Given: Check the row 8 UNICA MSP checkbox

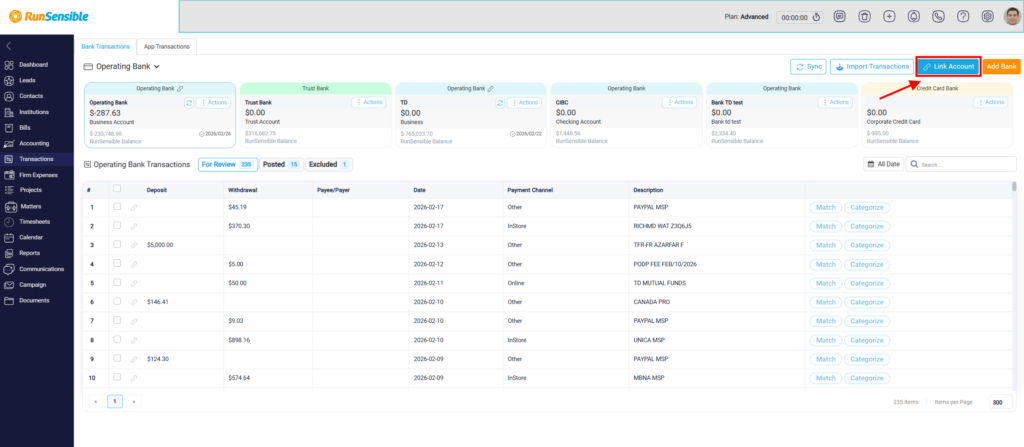Looking at the screenshot, I should pyautogui.click(x=117, y=339).
